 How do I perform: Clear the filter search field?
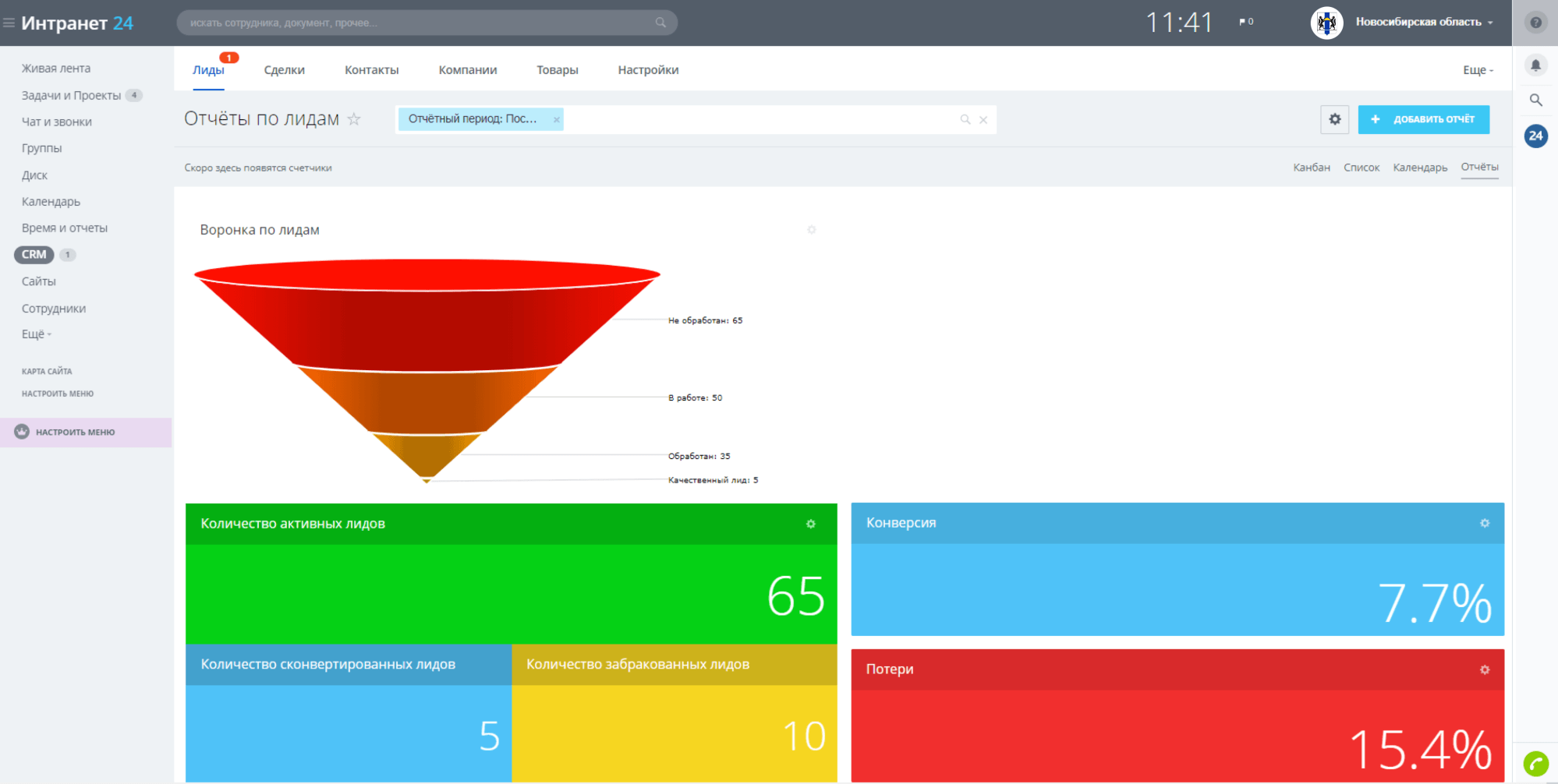click(983, 120)
